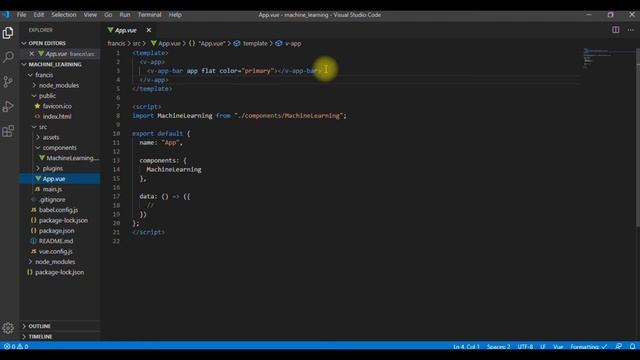Click the errors and warnings status indicator
The image size is (640, 360).
coord(16,347)
